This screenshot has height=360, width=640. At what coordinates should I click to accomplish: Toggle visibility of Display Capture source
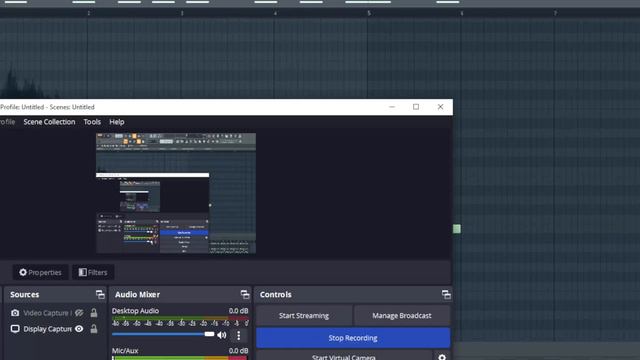tap(79, 329)
